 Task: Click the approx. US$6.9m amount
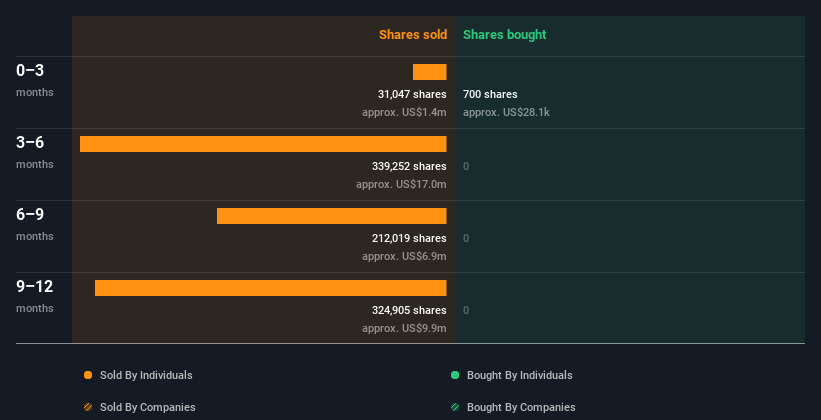[404, 256]
